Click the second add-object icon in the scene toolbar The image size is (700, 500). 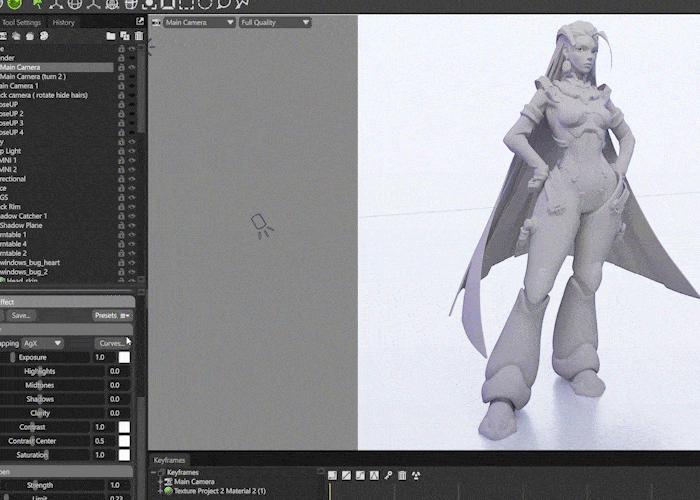tap(17, 36)
